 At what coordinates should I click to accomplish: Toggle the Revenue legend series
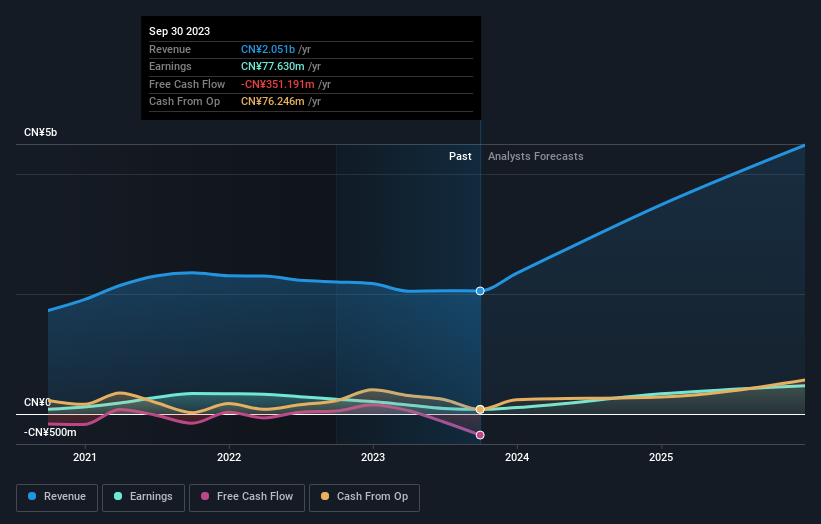[57, 497]
